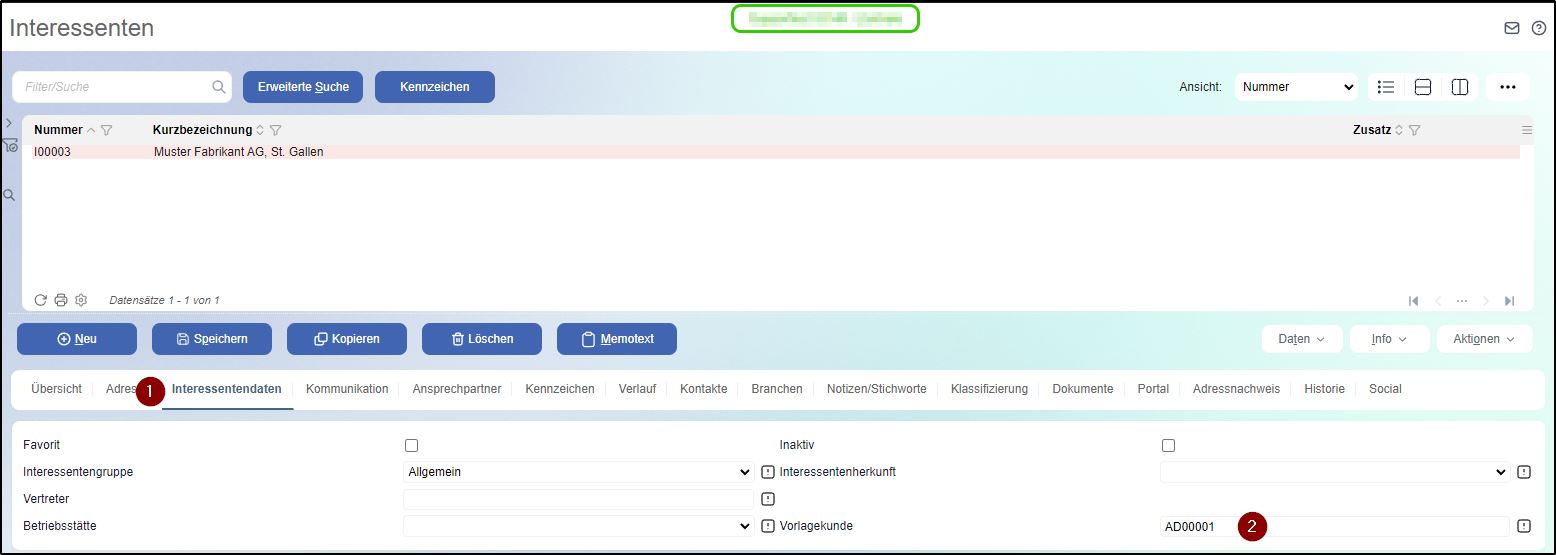1556x555 pixels.
Task: Go to the first page of records
Action: (x=1414, y=301)
